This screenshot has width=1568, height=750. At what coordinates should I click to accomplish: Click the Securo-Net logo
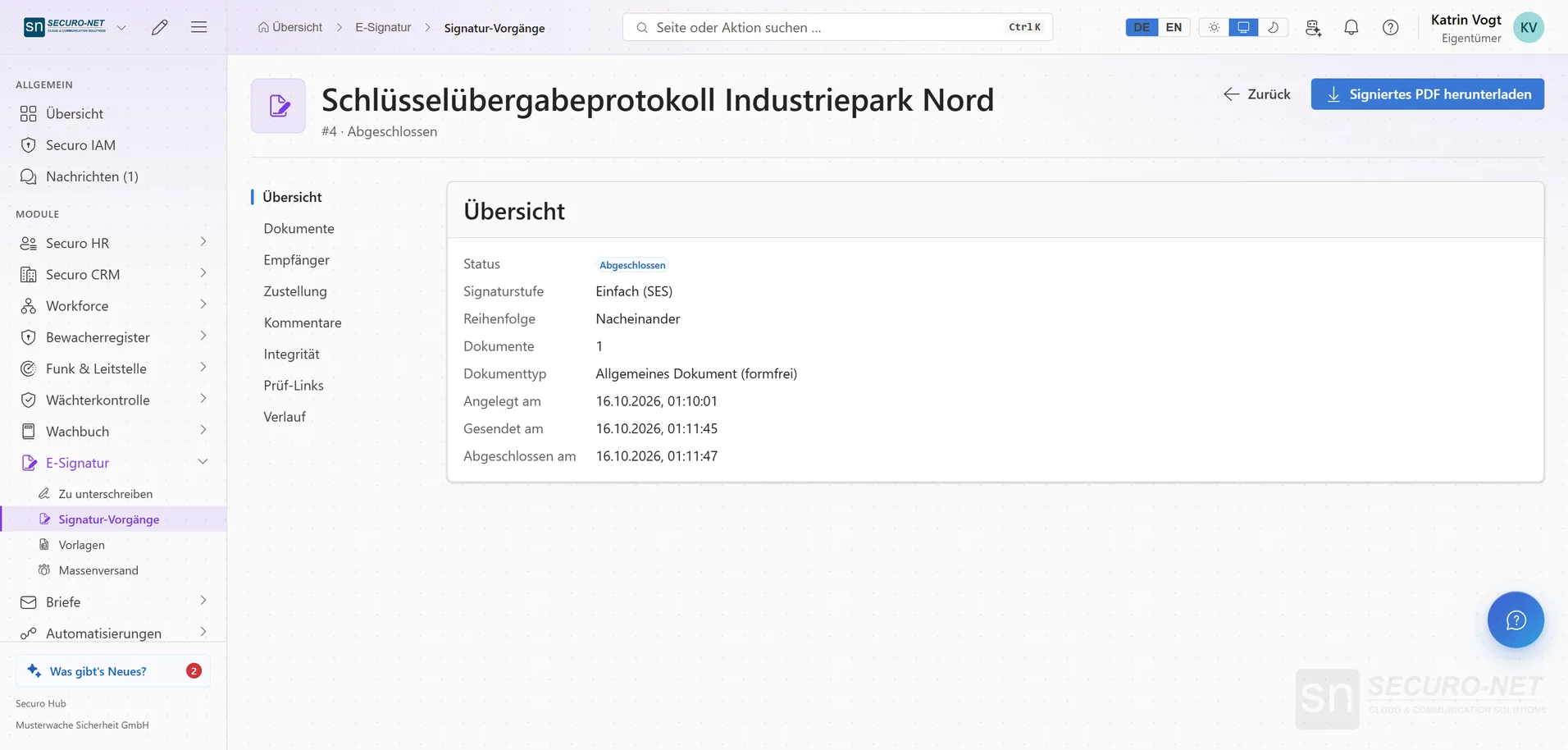coord(65,27)
